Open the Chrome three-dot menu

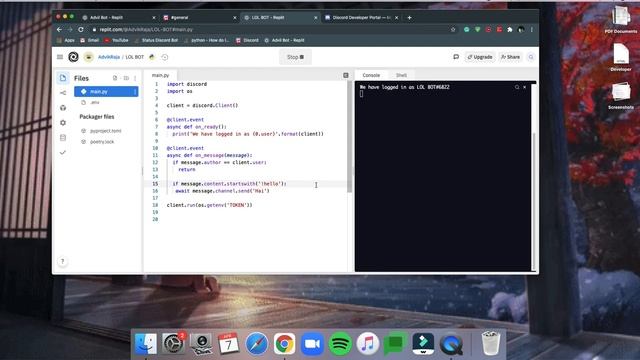click(532, 29)
